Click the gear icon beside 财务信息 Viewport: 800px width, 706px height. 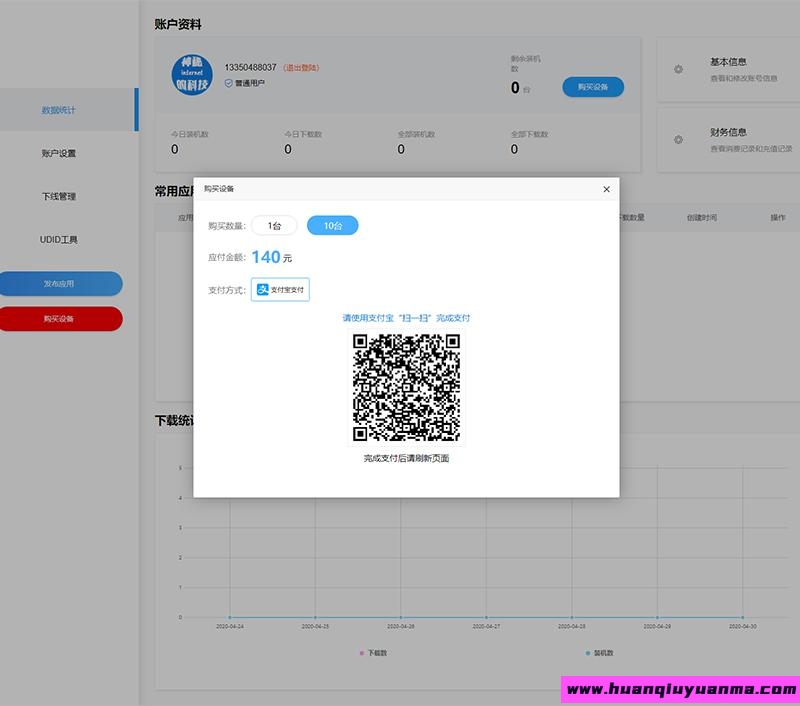pos(678,139)
